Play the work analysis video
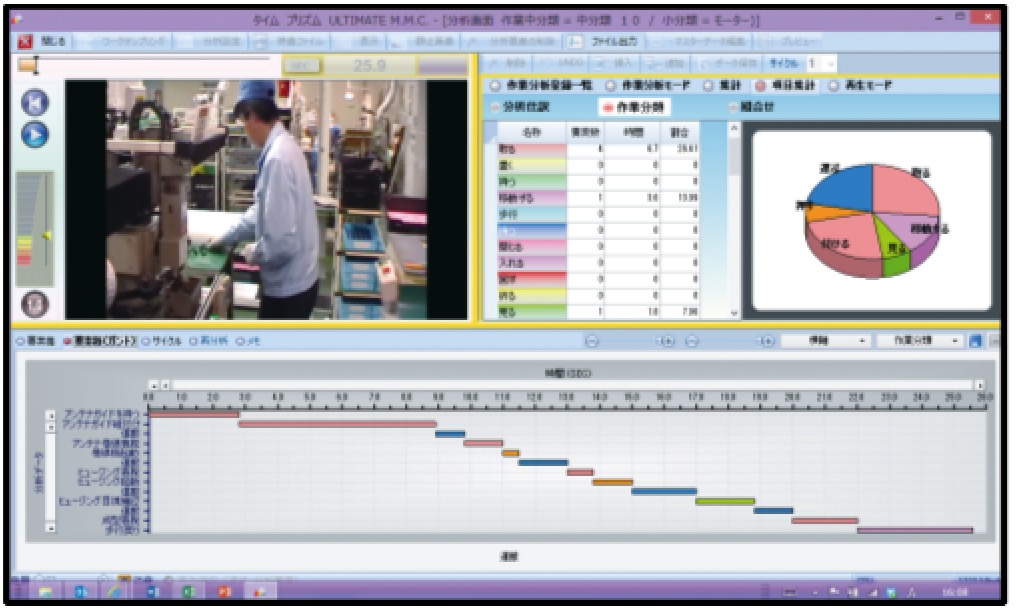This screenshot has width=1016, height=612. [35, 135]
